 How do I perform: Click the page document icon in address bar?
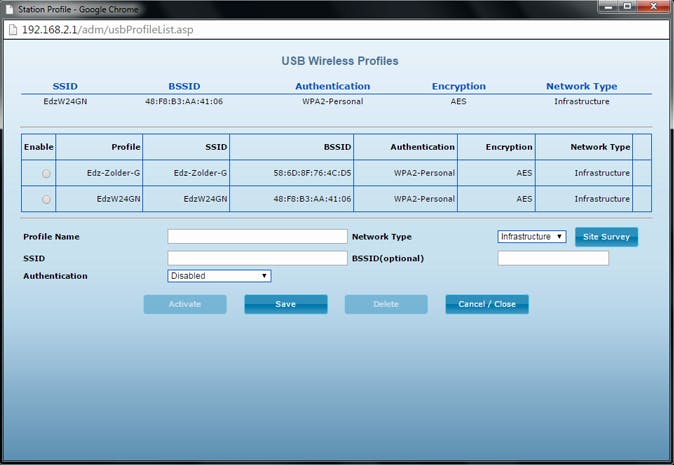13,30
